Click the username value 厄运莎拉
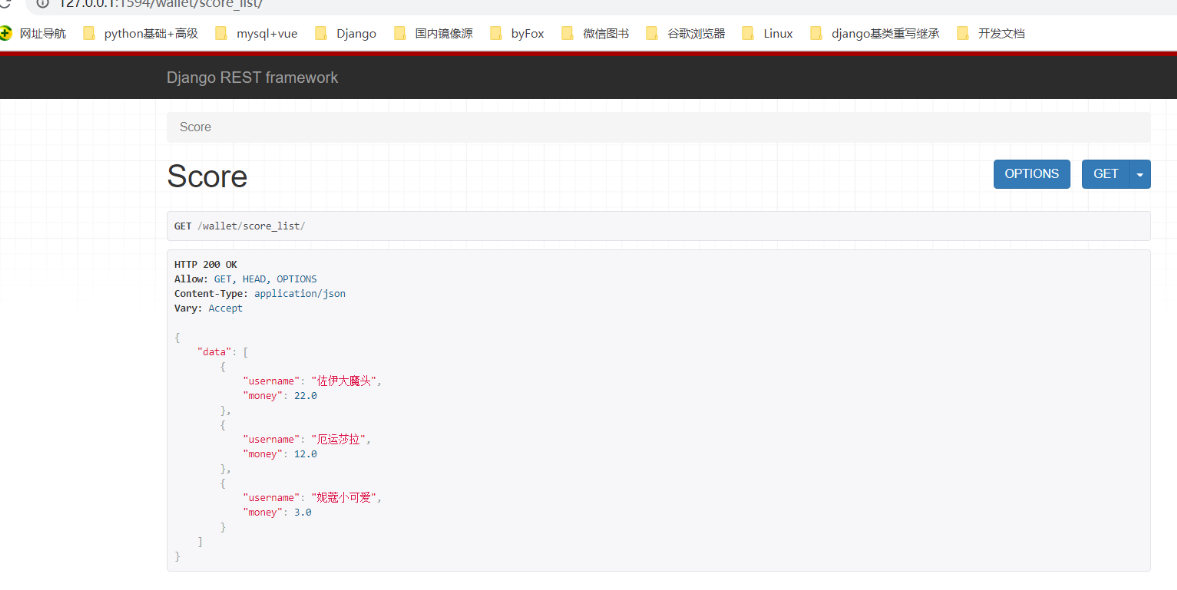The image size is (1177, 590). click(x=339, y=439)
